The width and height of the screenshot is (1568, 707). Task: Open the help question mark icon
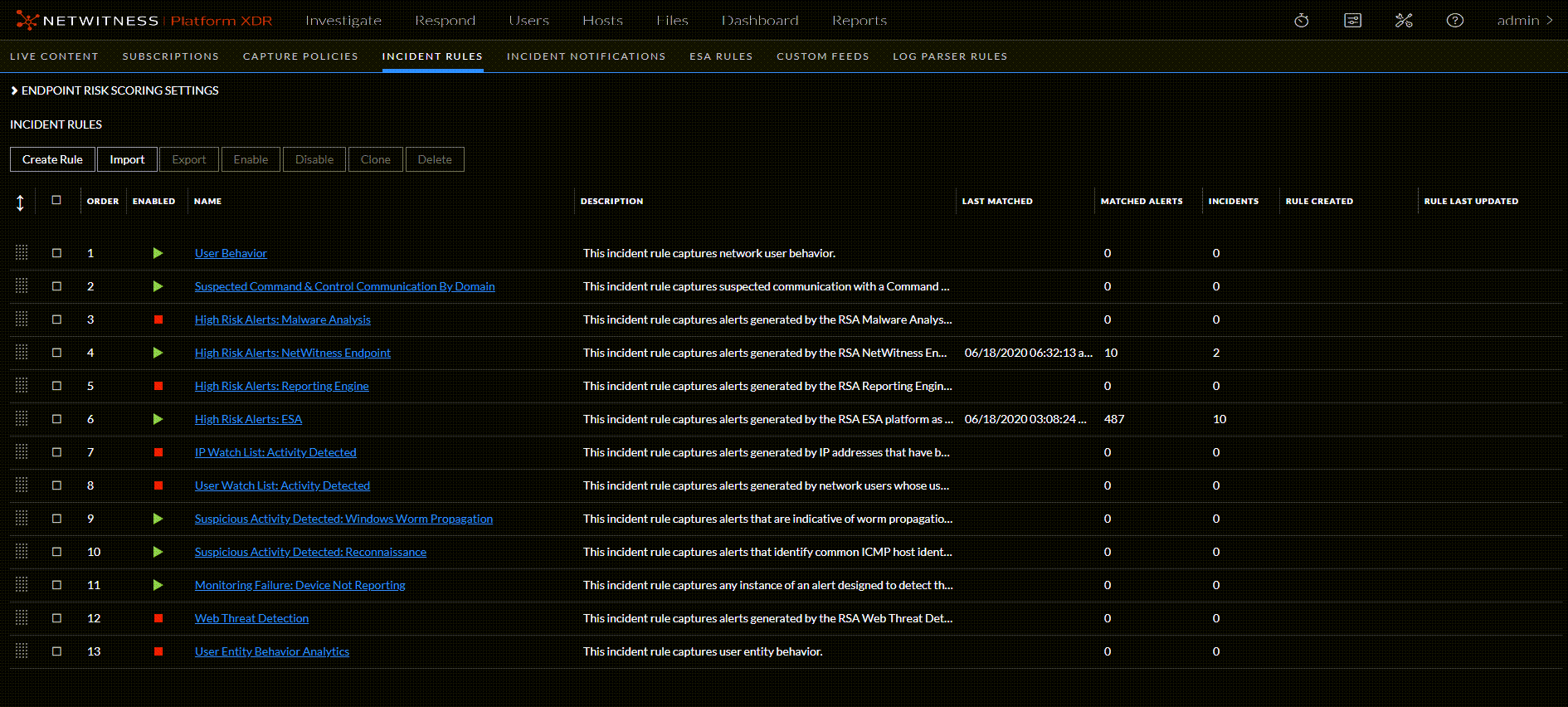1455,21
